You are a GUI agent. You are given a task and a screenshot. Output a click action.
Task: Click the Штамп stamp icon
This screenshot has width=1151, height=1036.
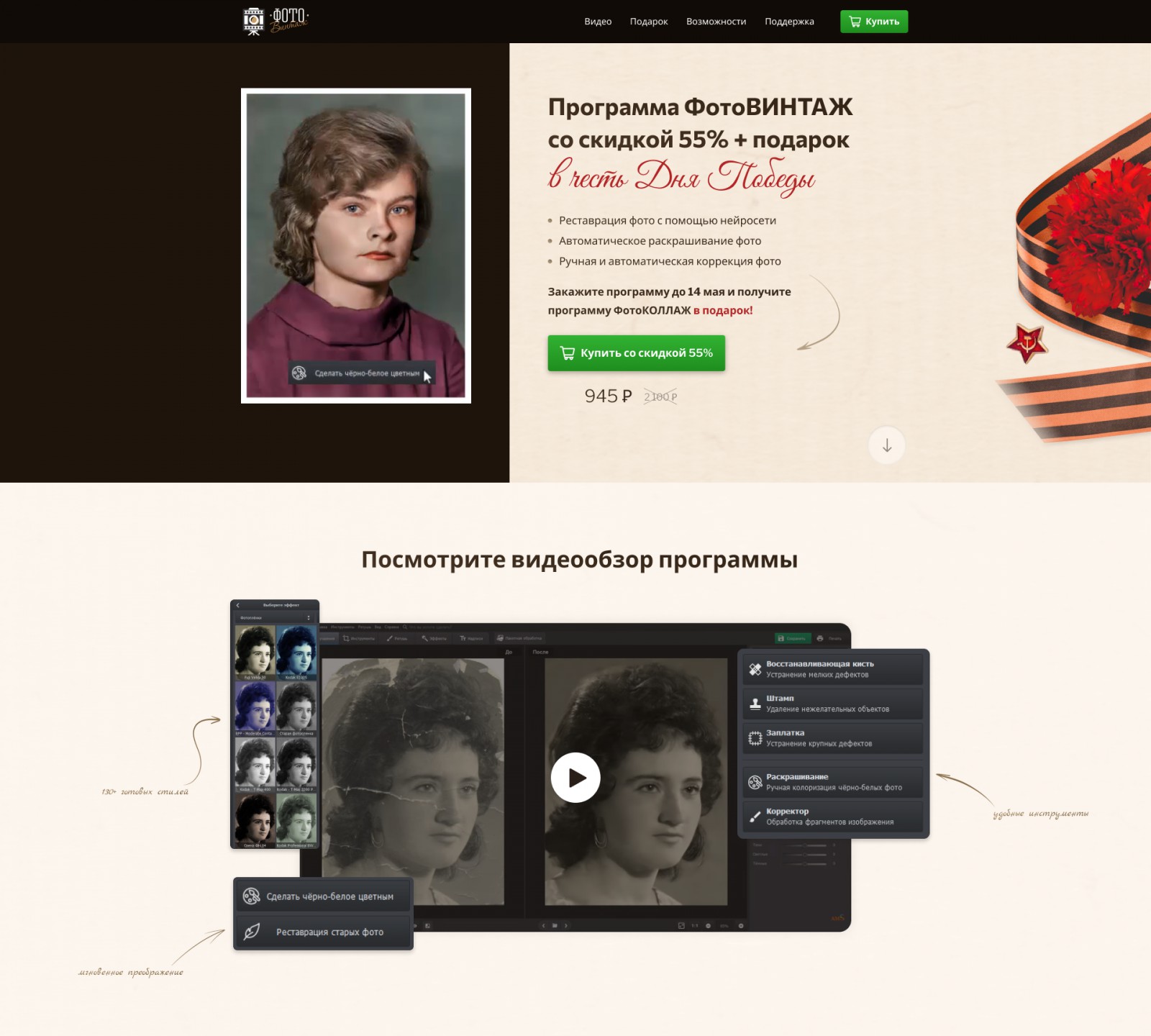pyautogui.click(x=755, y=704)
